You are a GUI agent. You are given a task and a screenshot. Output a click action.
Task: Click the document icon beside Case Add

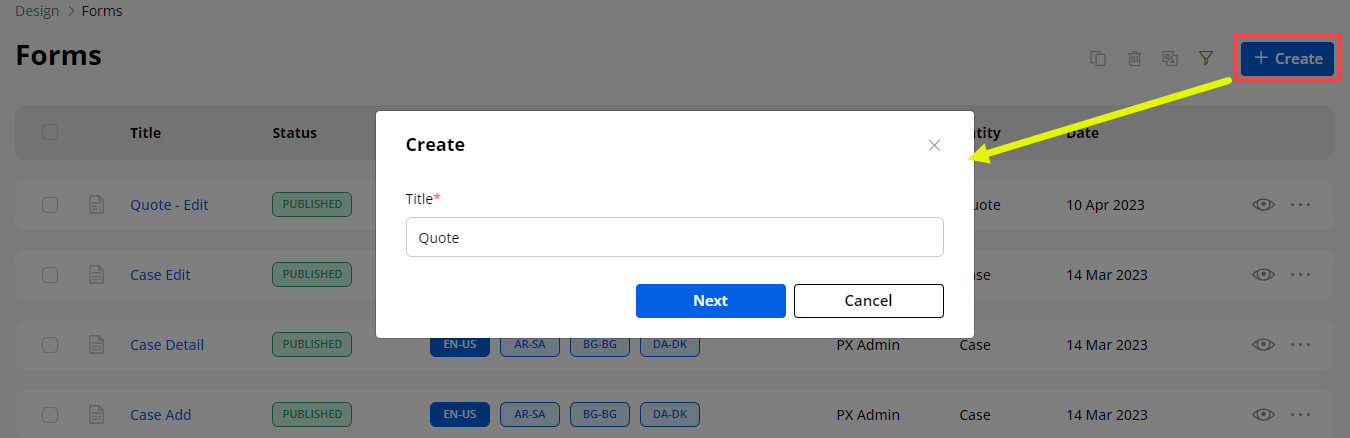point(97,415)
